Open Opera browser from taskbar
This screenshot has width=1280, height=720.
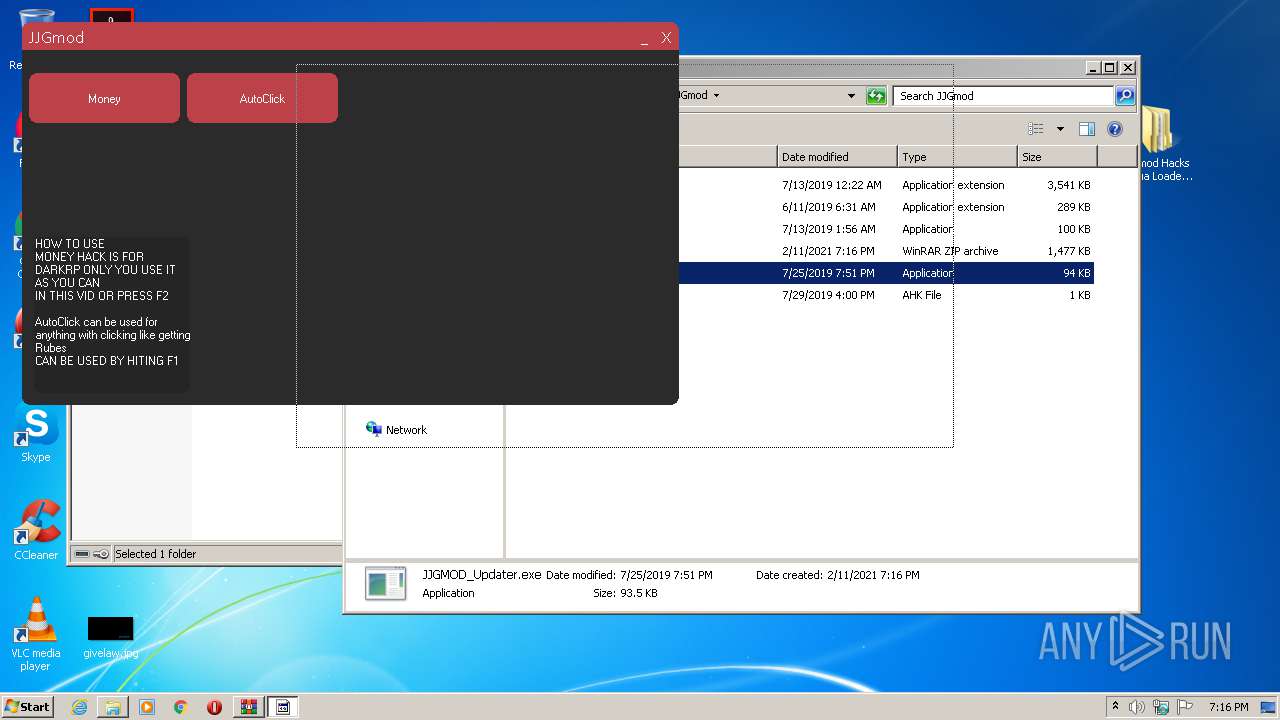pyautogui.click(x=214, y=707)
